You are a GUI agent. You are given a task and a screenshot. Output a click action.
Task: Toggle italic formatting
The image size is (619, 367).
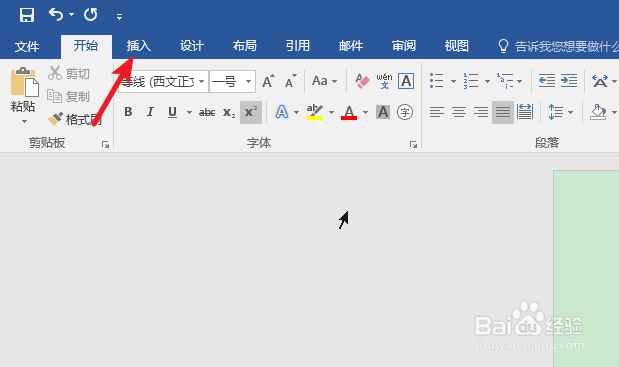coord(150,112)
